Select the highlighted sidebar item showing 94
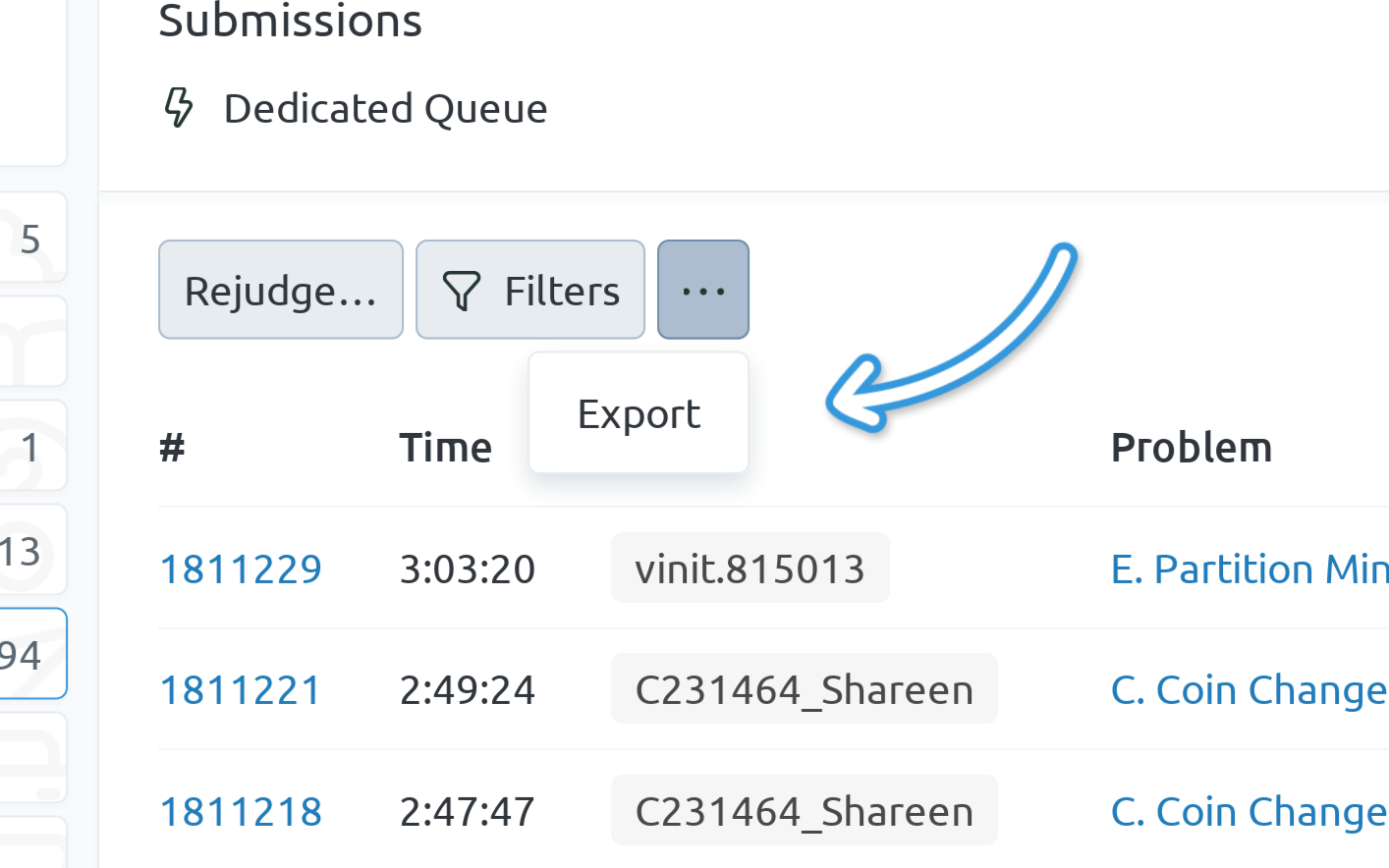The width and height of the screenshot is (1389, 868). pyautogui.click(x=29, y=654)
